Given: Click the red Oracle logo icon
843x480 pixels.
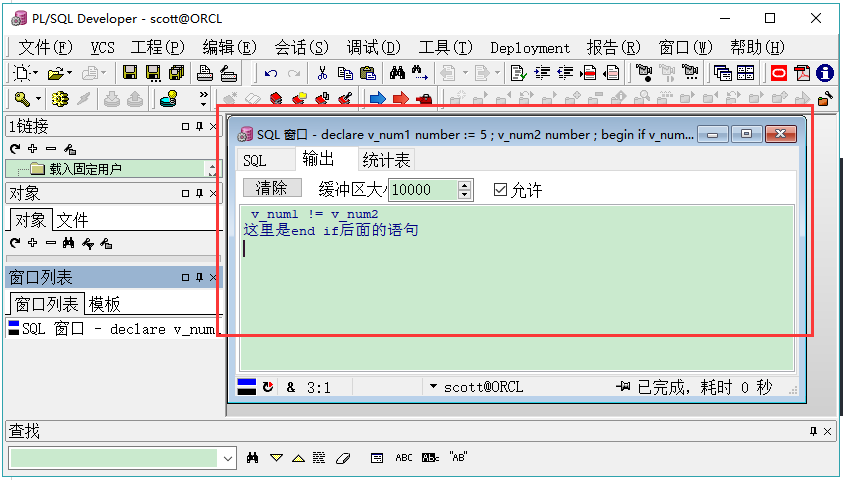Looking at the screenshot, I should (x=779, y=73).
